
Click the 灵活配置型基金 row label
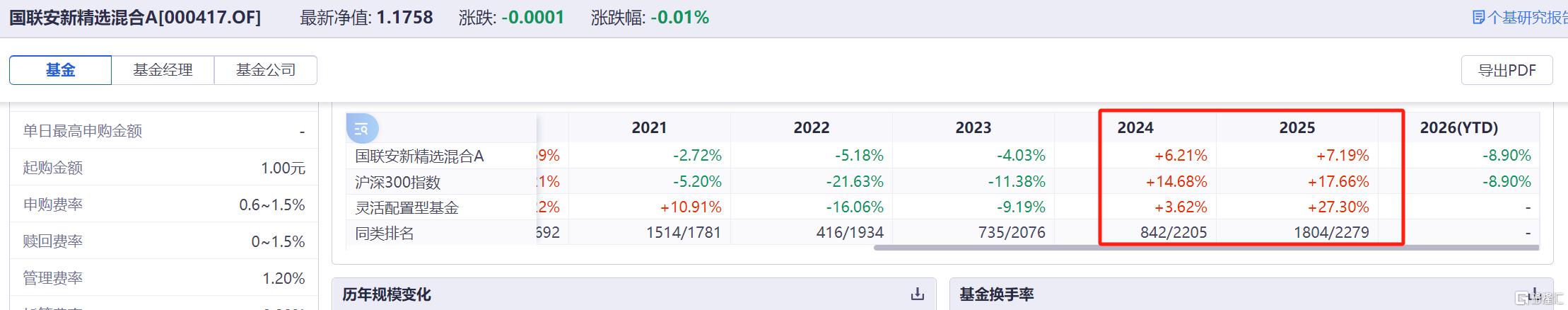pyautogui.click(x=406, y=207)
